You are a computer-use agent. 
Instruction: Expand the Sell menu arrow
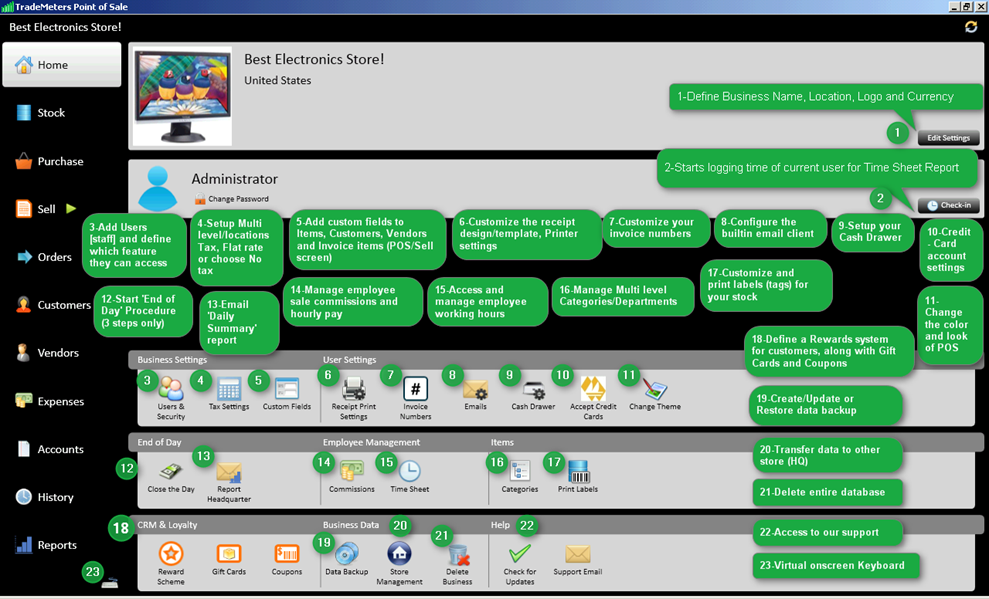pos(71,209)
